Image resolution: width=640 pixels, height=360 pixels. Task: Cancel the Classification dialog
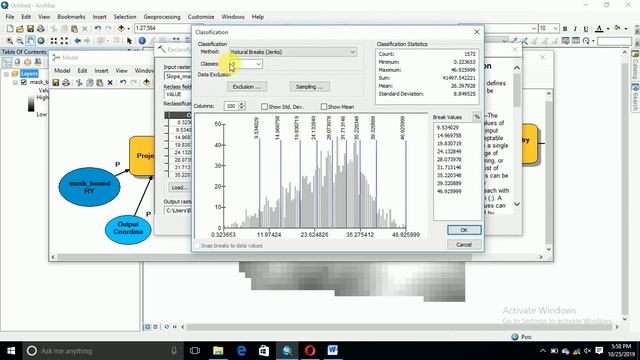[464, 244]
